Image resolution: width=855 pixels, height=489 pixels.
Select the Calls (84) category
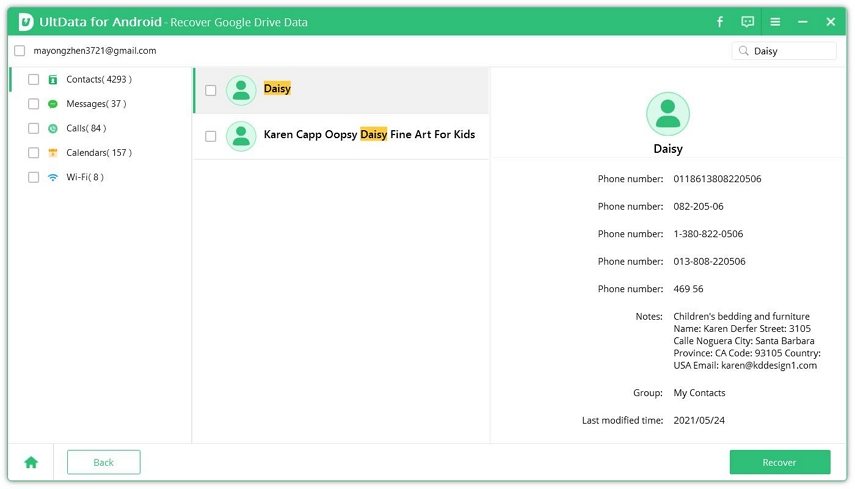[x=86, y=129]
